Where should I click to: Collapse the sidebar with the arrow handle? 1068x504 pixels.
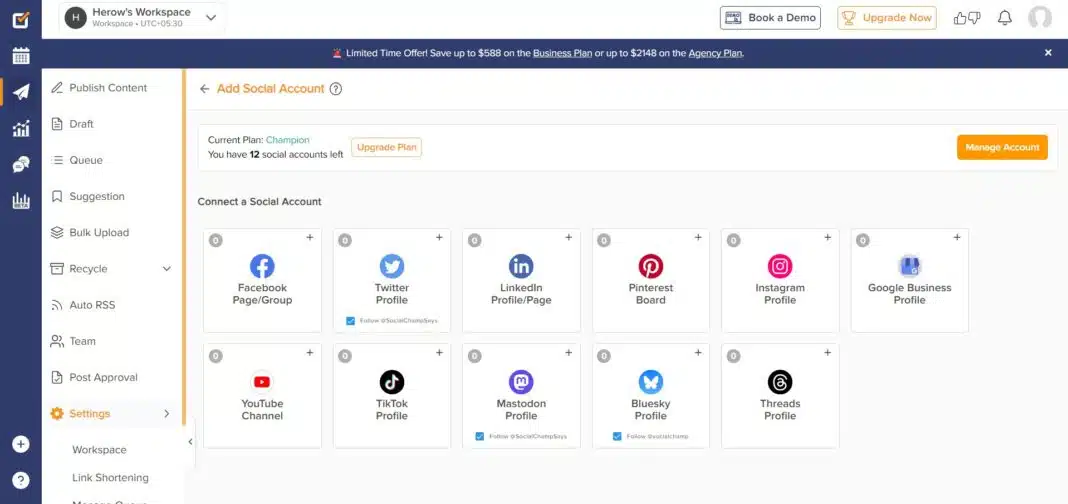click(190, 442)
